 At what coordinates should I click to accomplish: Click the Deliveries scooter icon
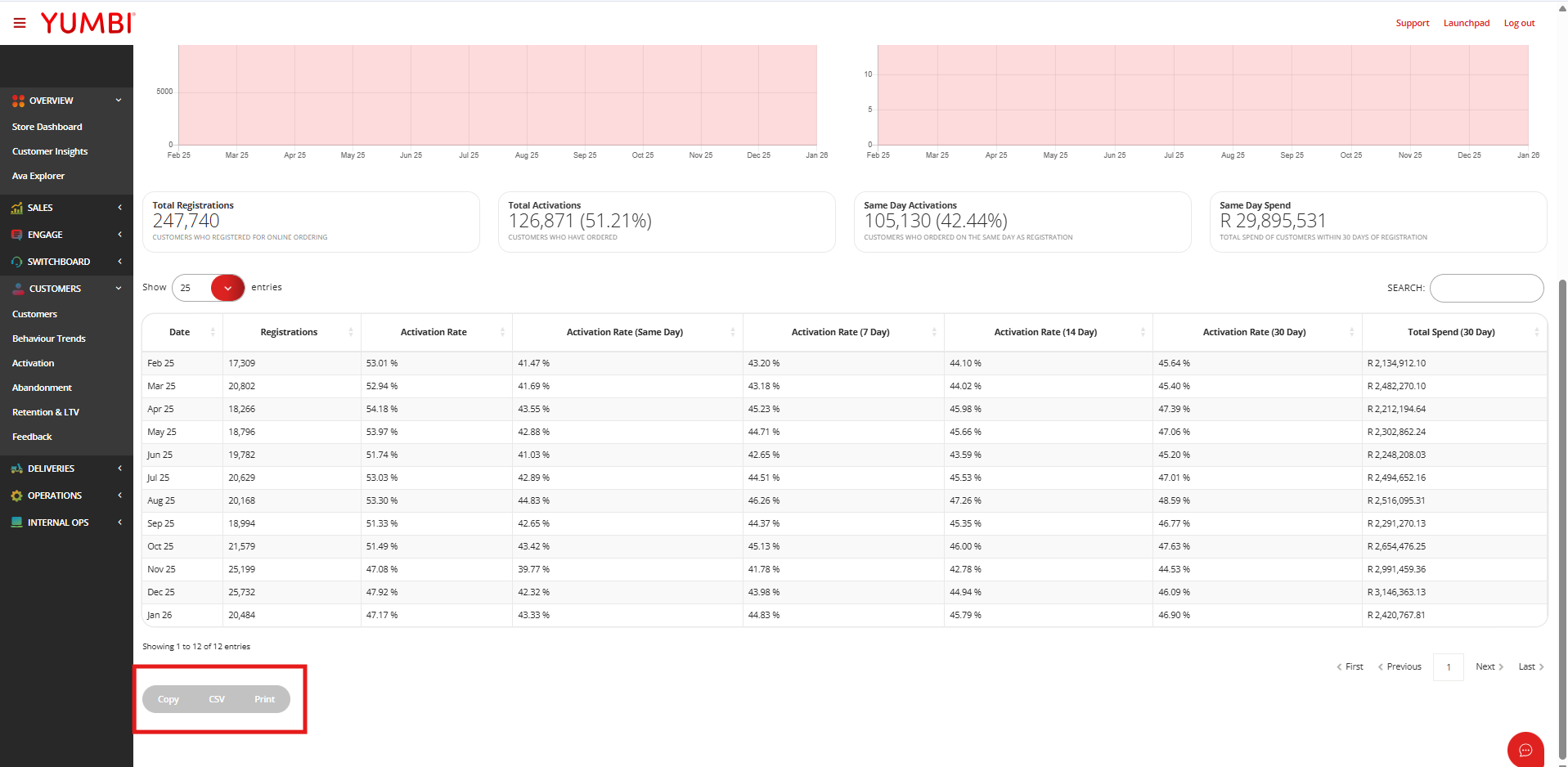(x=17, y=469)
